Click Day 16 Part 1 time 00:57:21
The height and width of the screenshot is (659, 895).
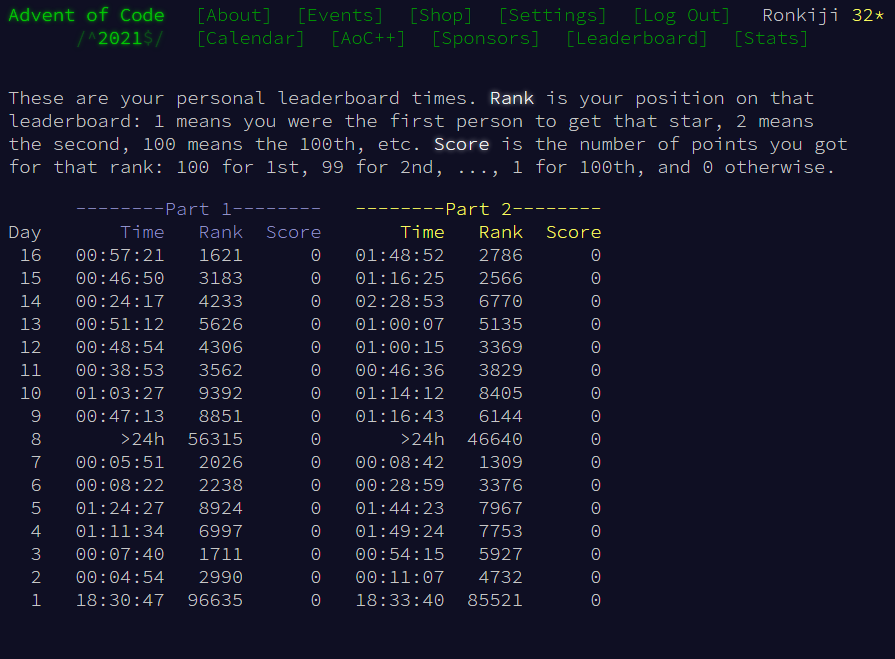point(120,255)
